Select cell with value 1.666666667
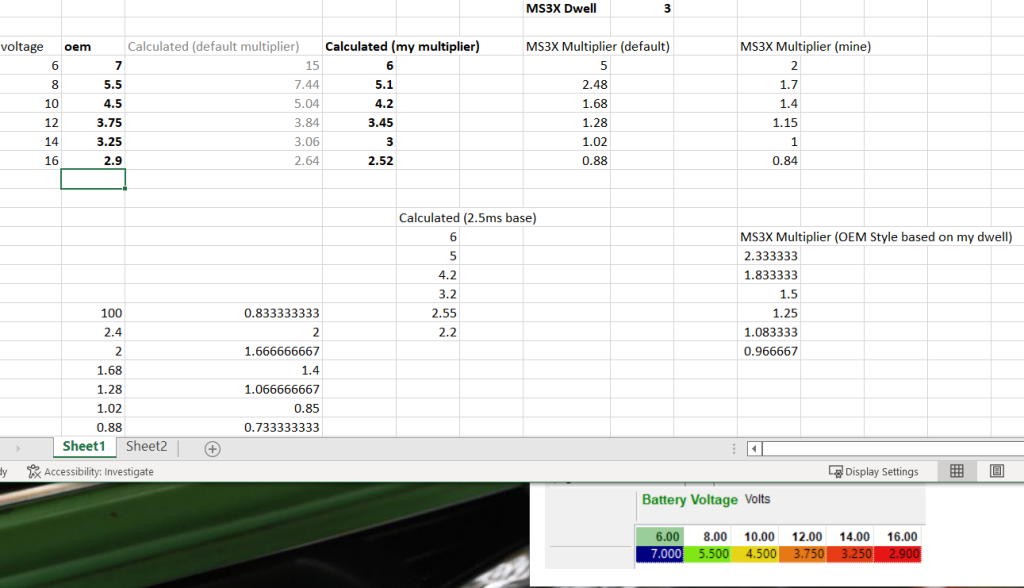 pyautogui.click(x=223, y=351)
